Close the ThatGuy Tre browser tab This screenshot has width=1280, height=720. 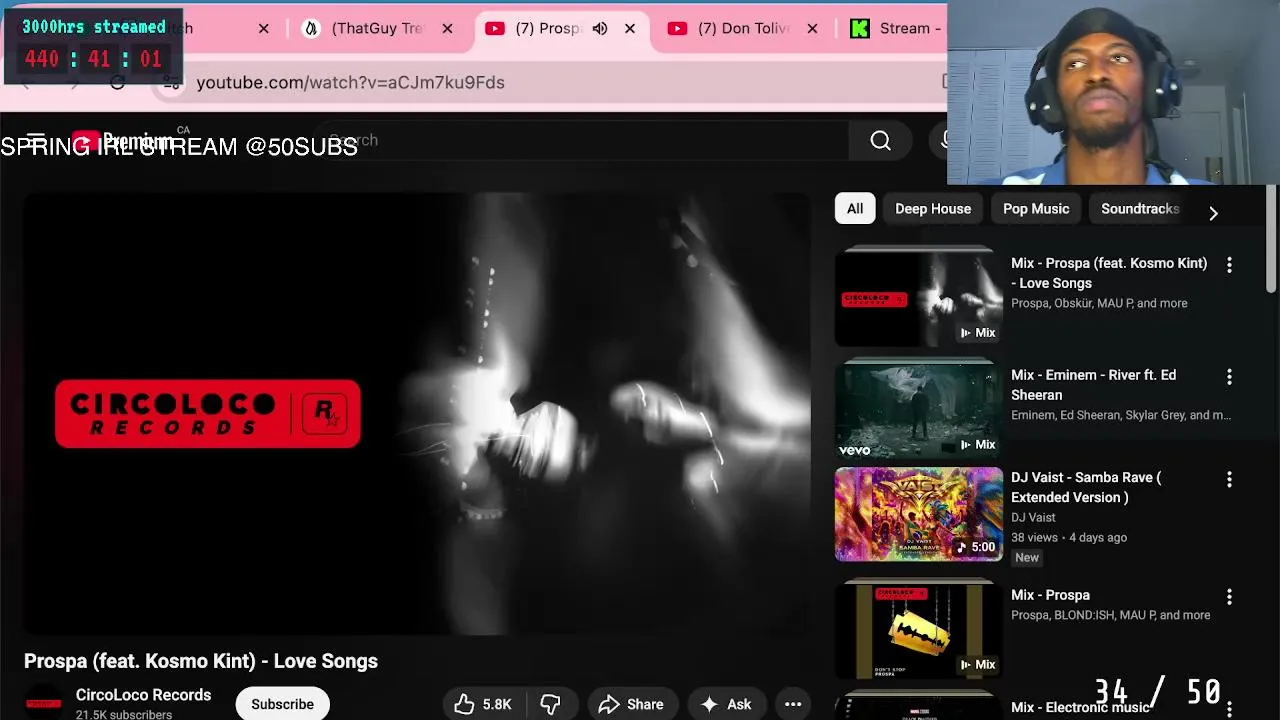(x=447, y=28)
